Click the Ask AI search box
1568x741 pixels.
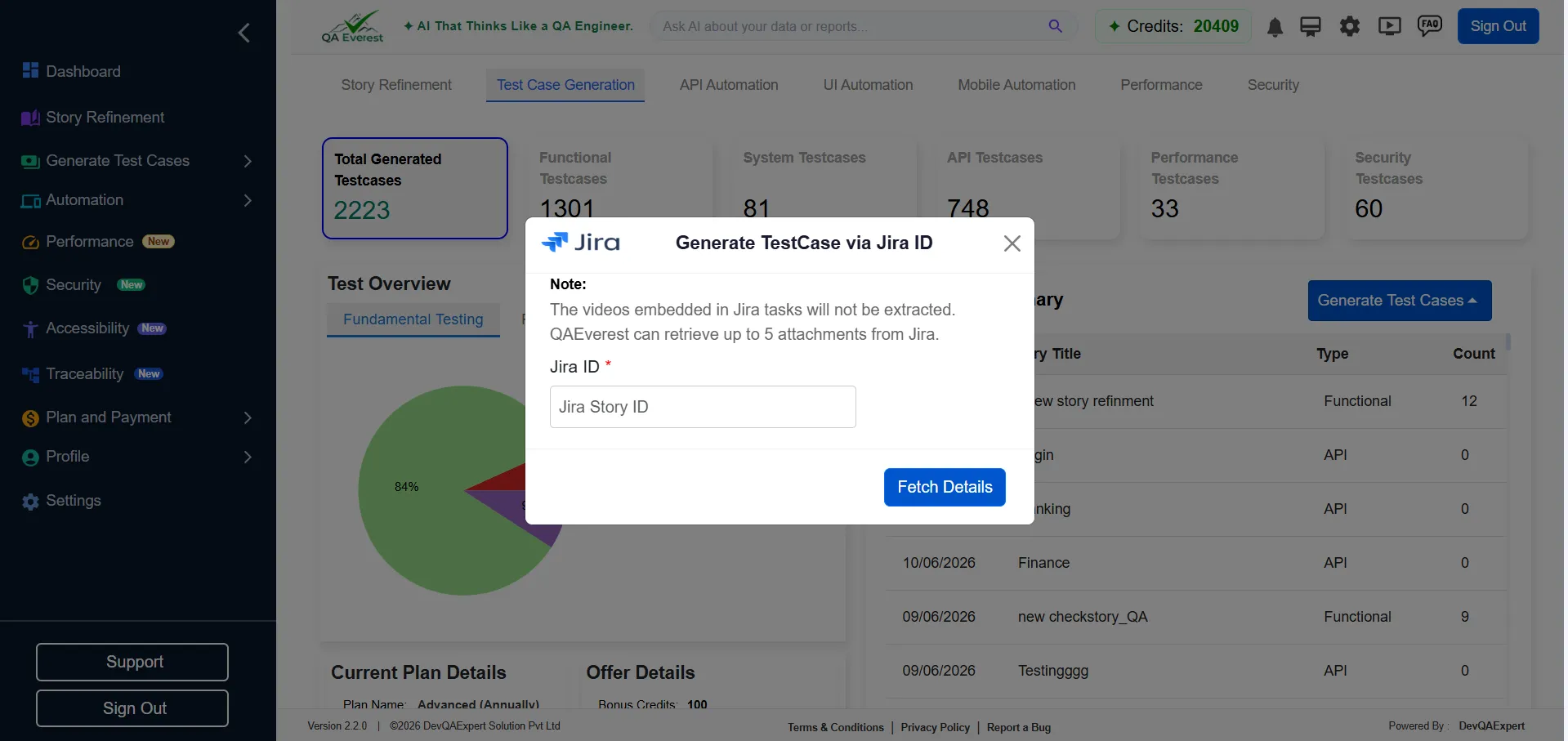(864, 26)
